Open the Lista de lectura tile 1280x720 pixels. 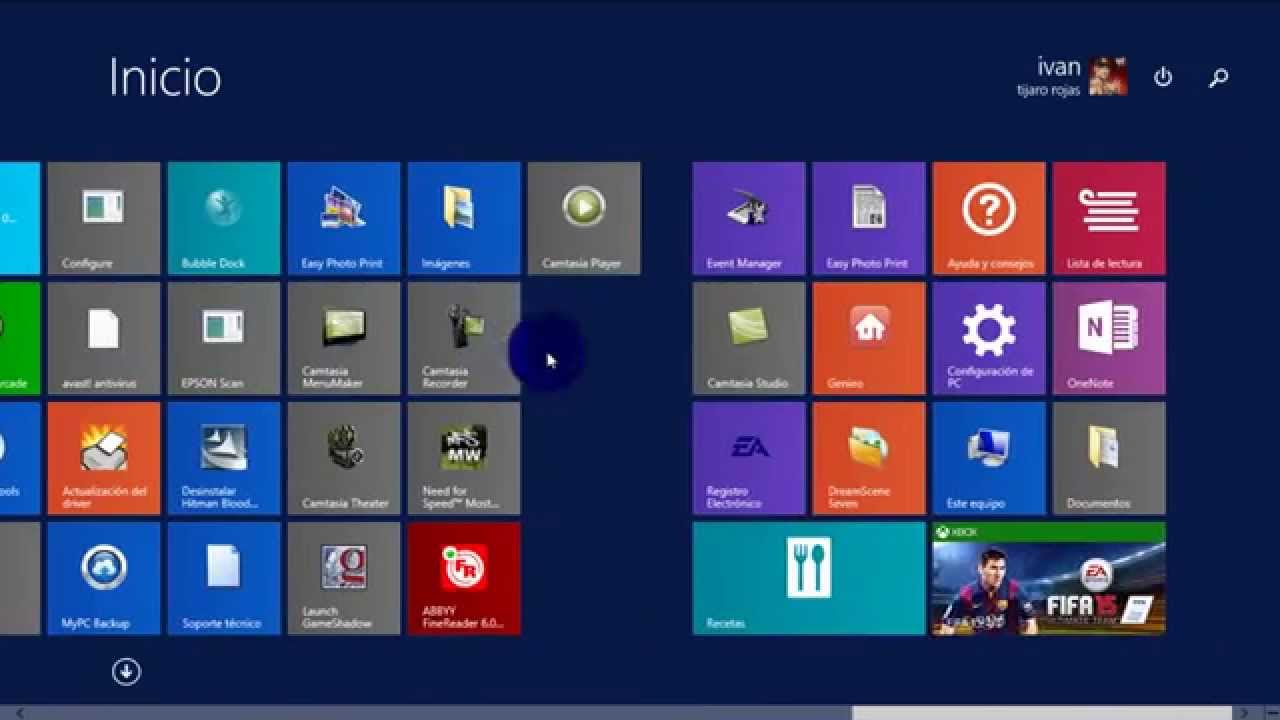1109,218
